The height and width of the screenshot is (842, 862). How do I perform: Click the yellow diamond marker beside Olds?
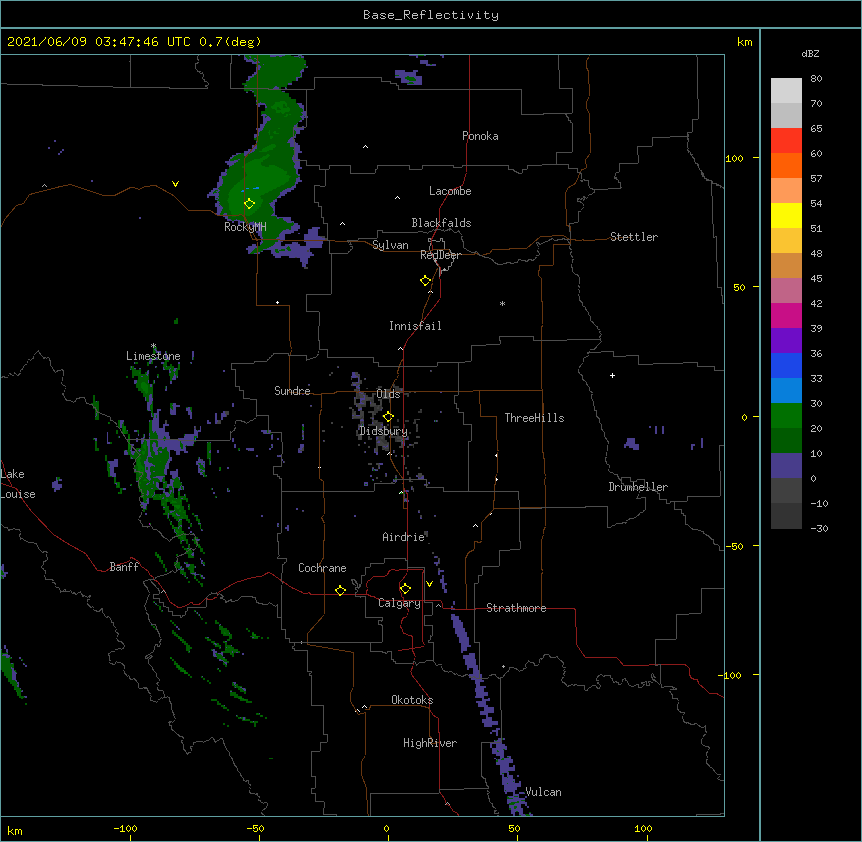(388, 417)
